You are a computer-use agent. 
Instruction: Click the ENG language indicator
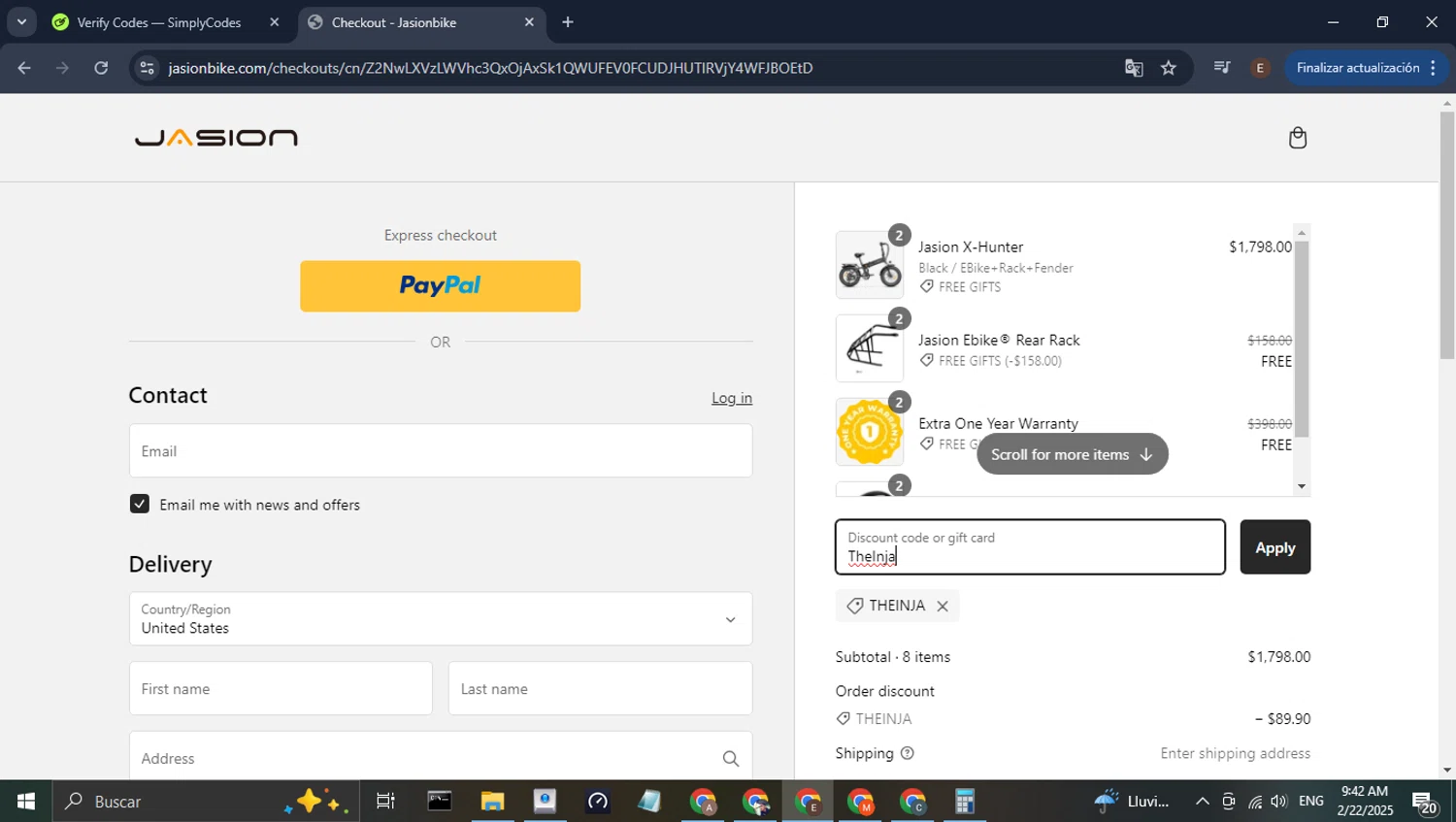coord(1311,802)
